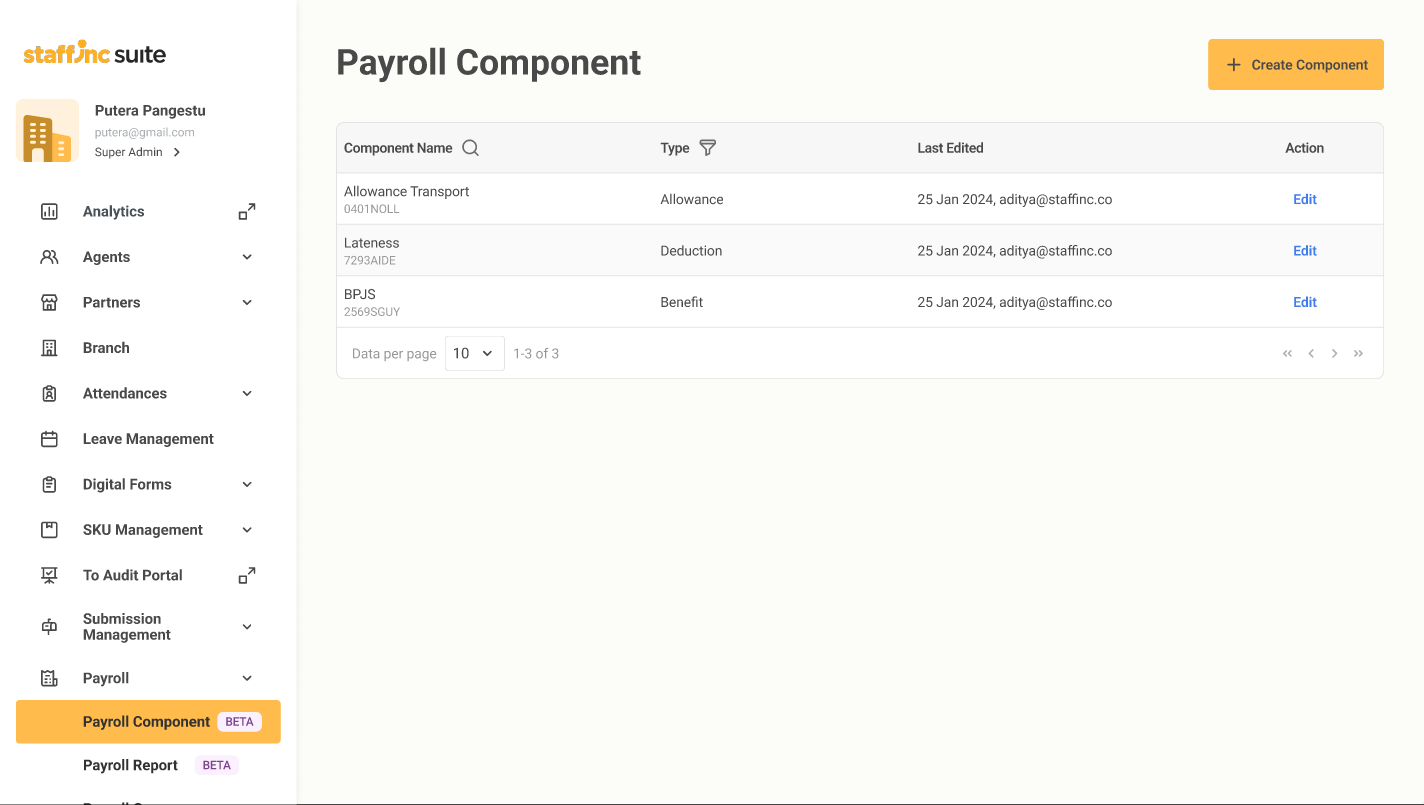Jump to the first page arrow
The image size is (1424, 805).
coord(1287,353)
